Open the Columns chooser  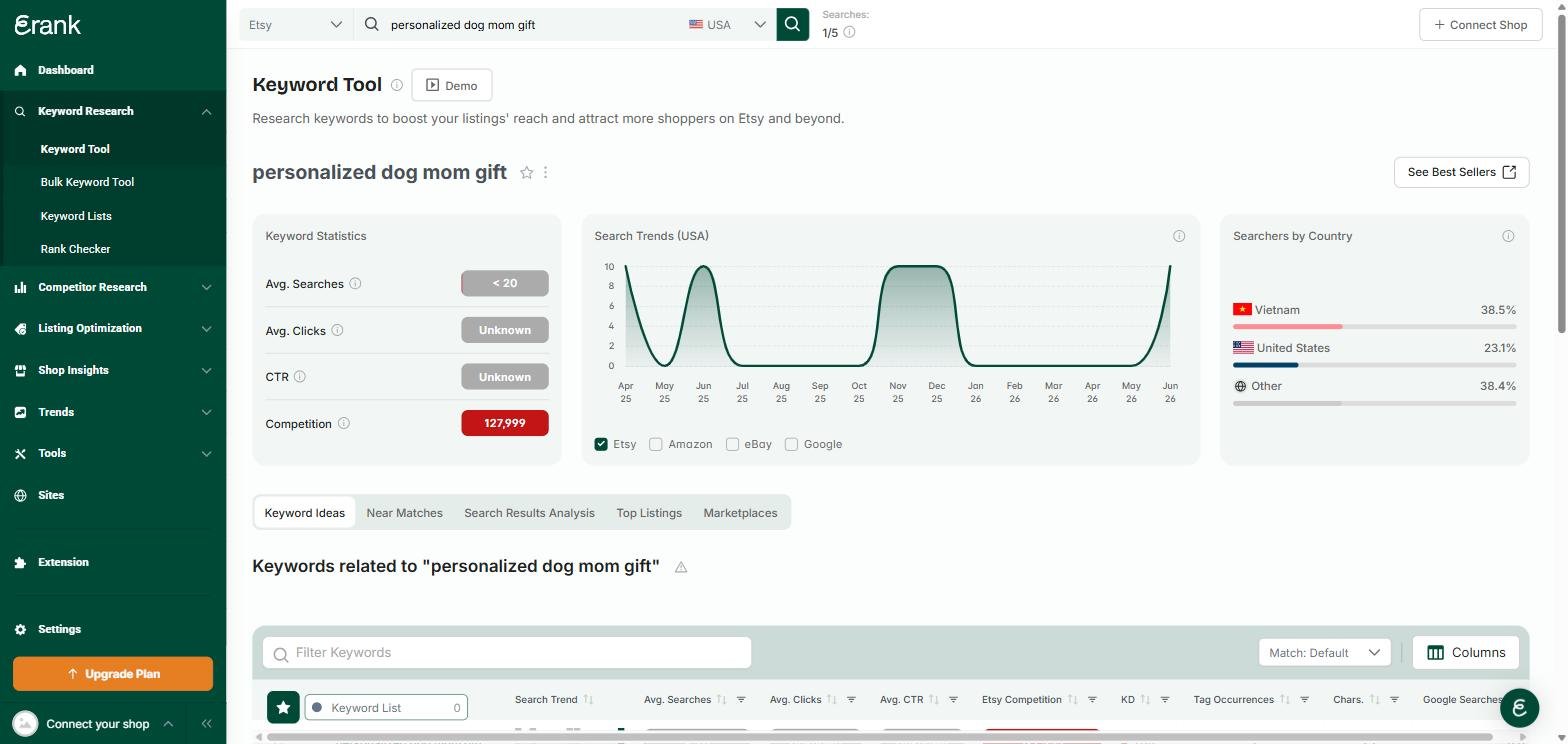1466,652
